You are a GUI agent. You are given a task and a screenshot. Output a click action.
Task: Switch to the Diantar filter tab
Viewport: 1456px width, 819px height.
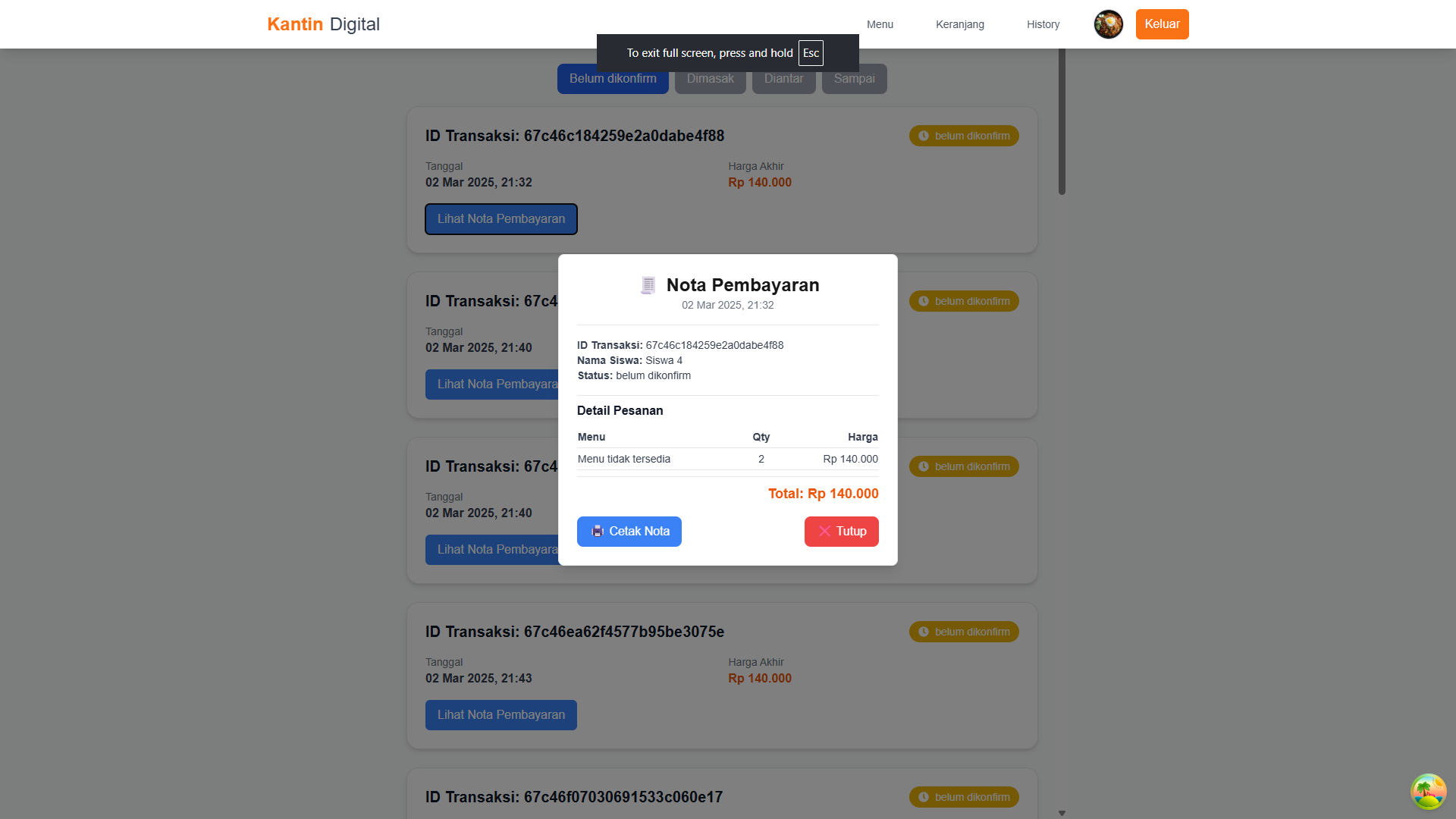[x=783, y=79]
